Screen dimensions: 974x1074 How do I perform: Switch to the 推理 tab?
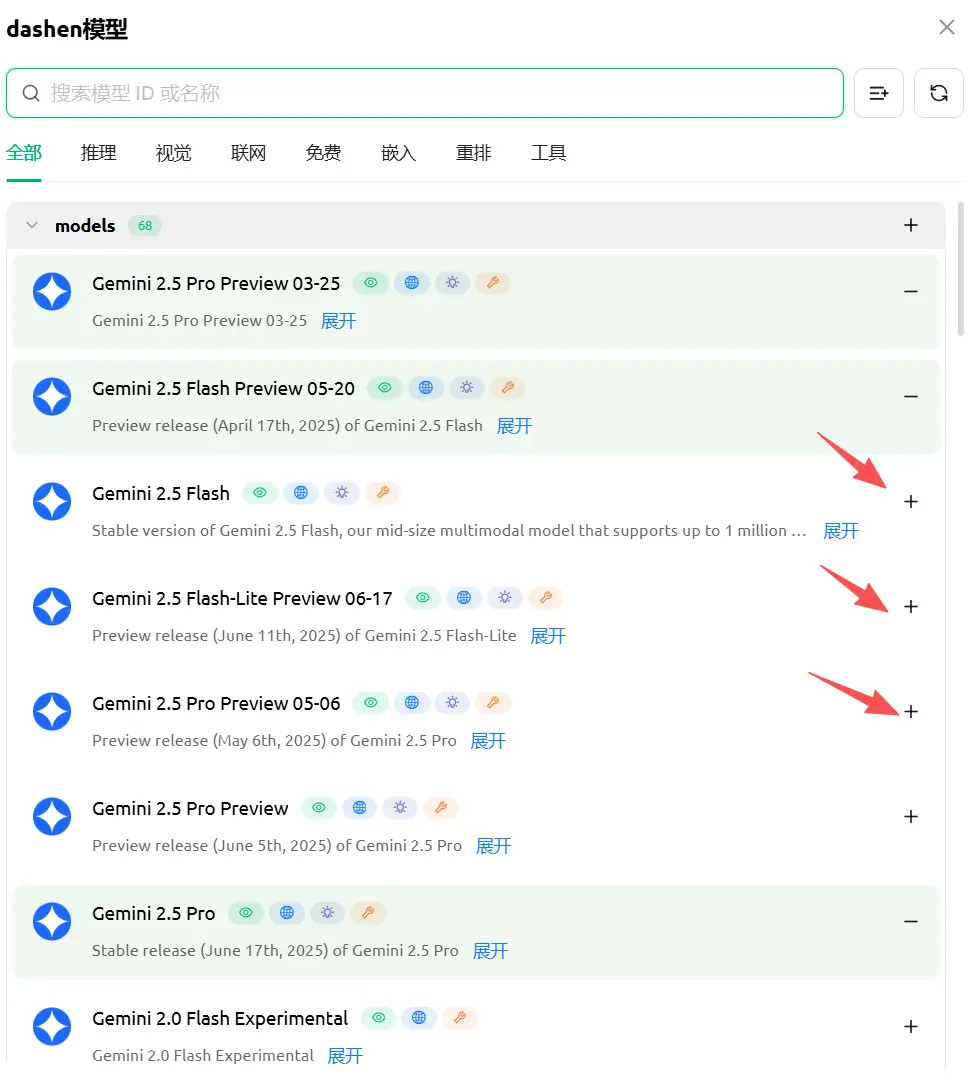(x=99, y=153)
